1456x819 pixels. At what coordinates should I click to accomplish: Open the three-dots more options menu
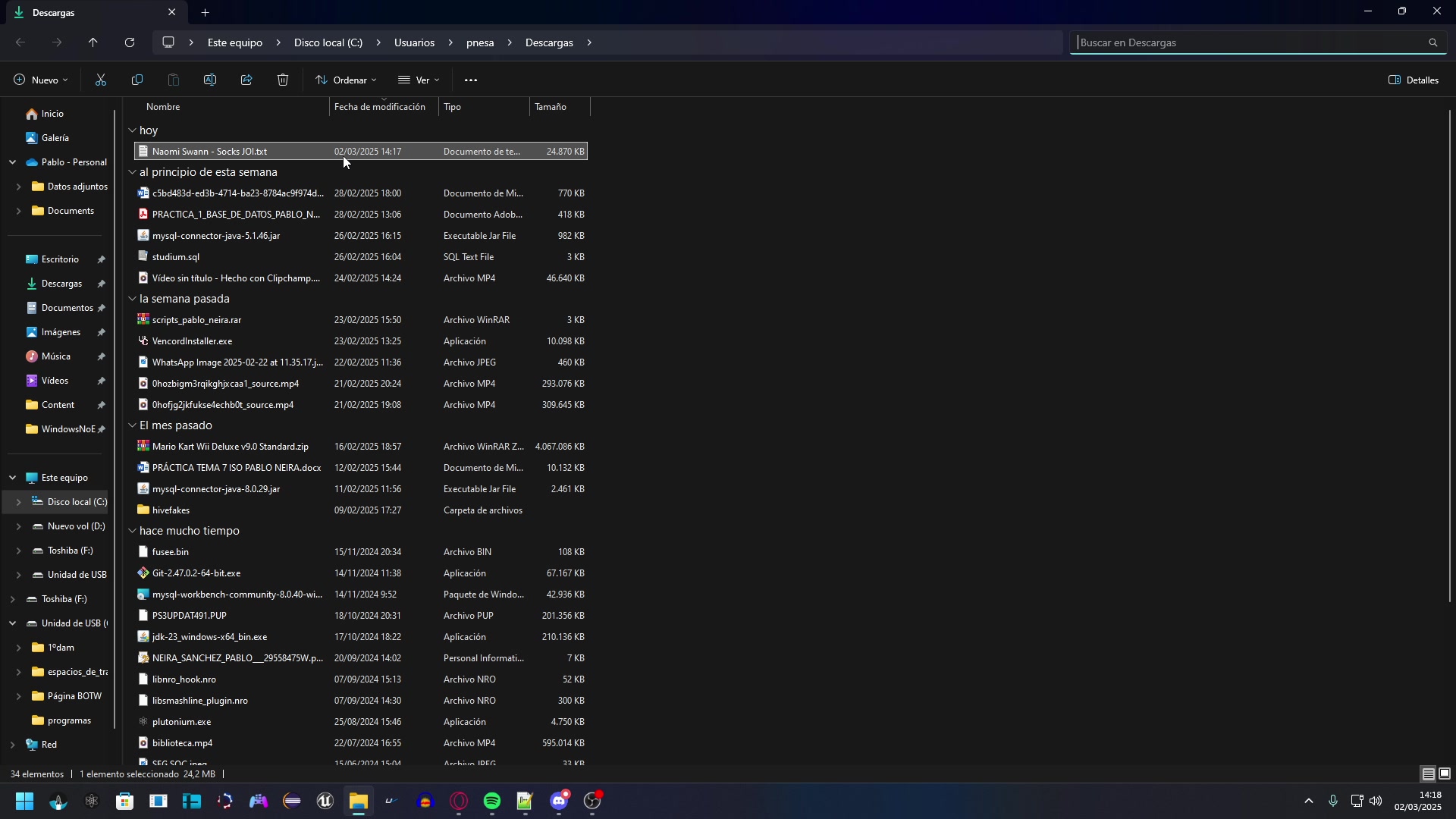471,80
